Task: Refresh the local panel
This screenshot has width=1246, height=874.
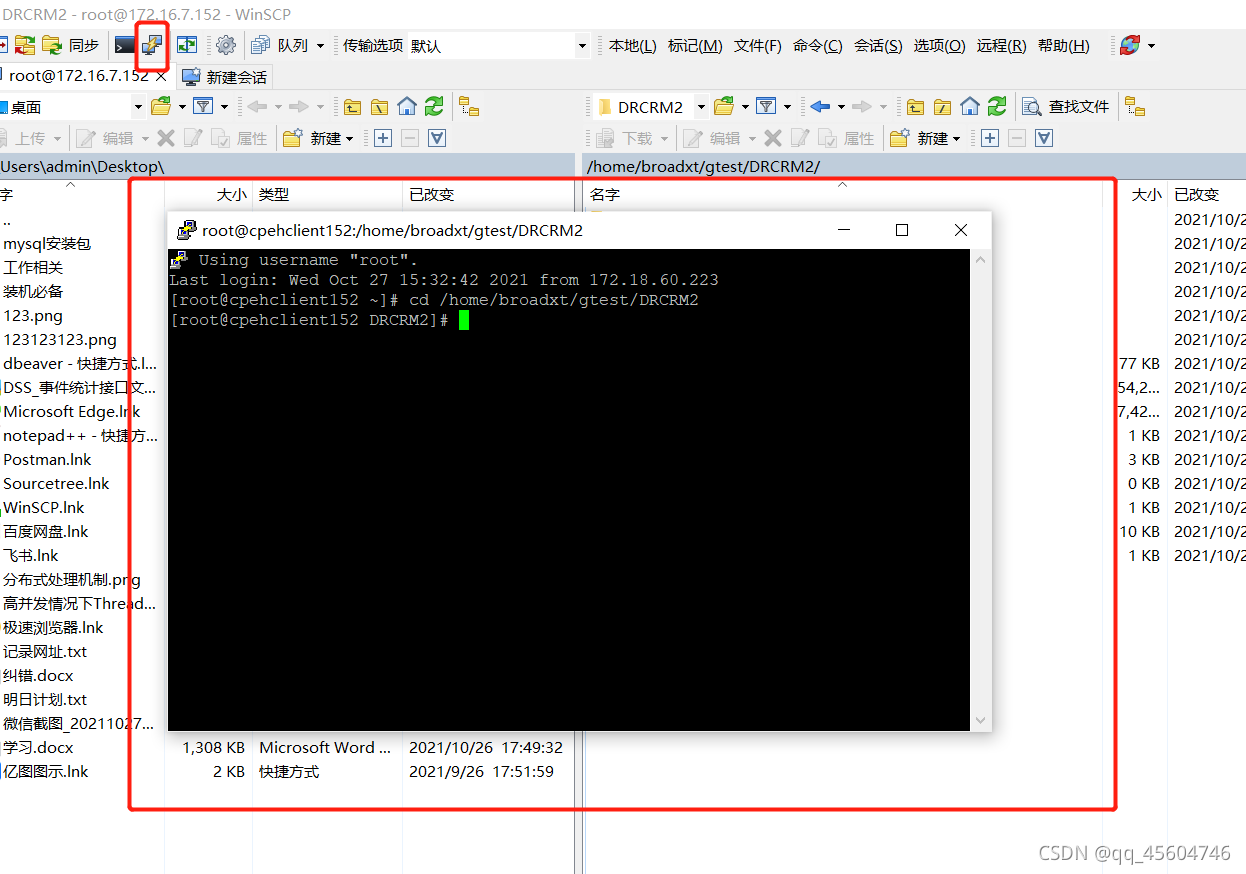Action: pos(433,106)
